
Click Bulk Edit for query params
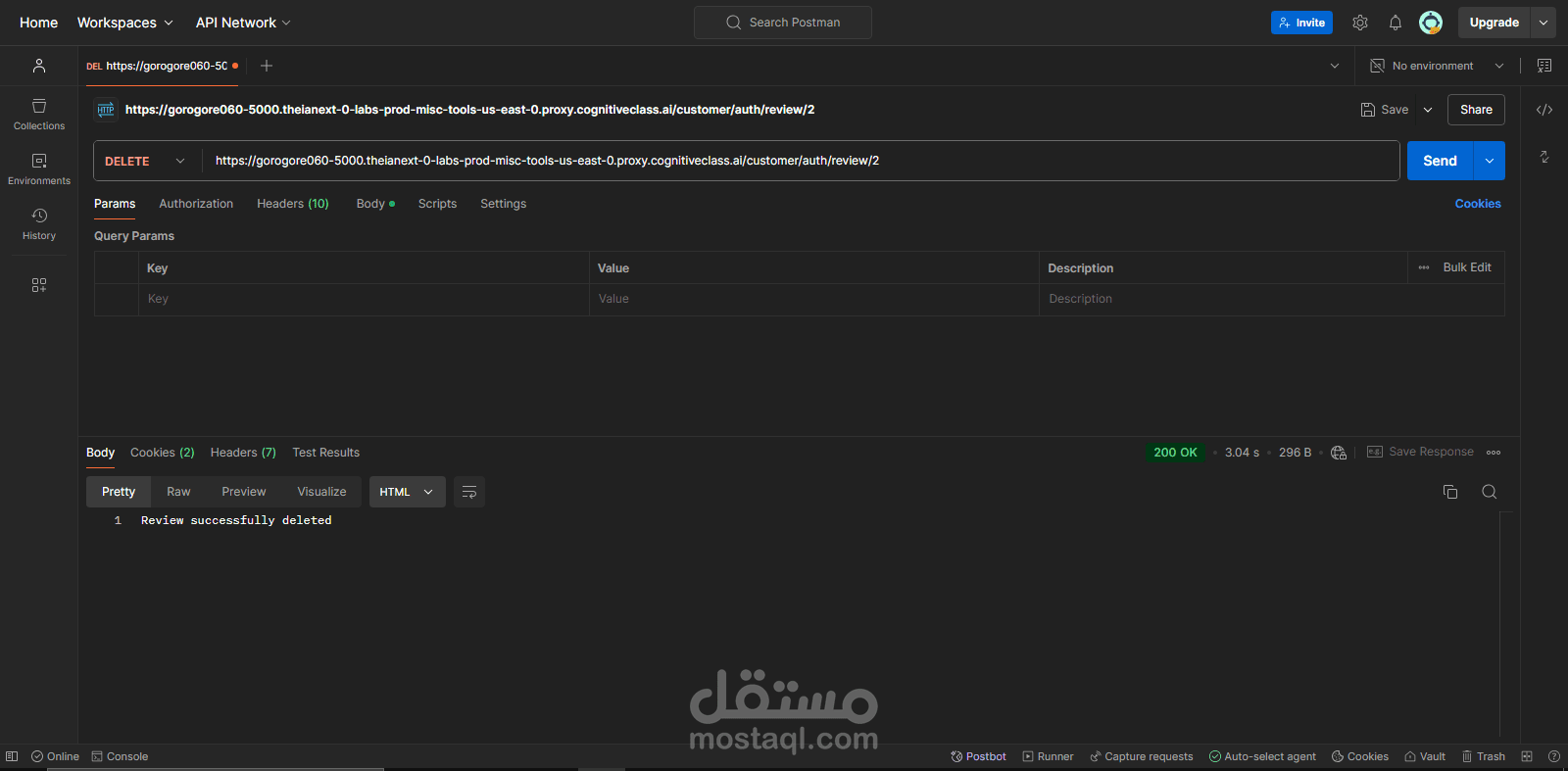(x=1467, y=267)
